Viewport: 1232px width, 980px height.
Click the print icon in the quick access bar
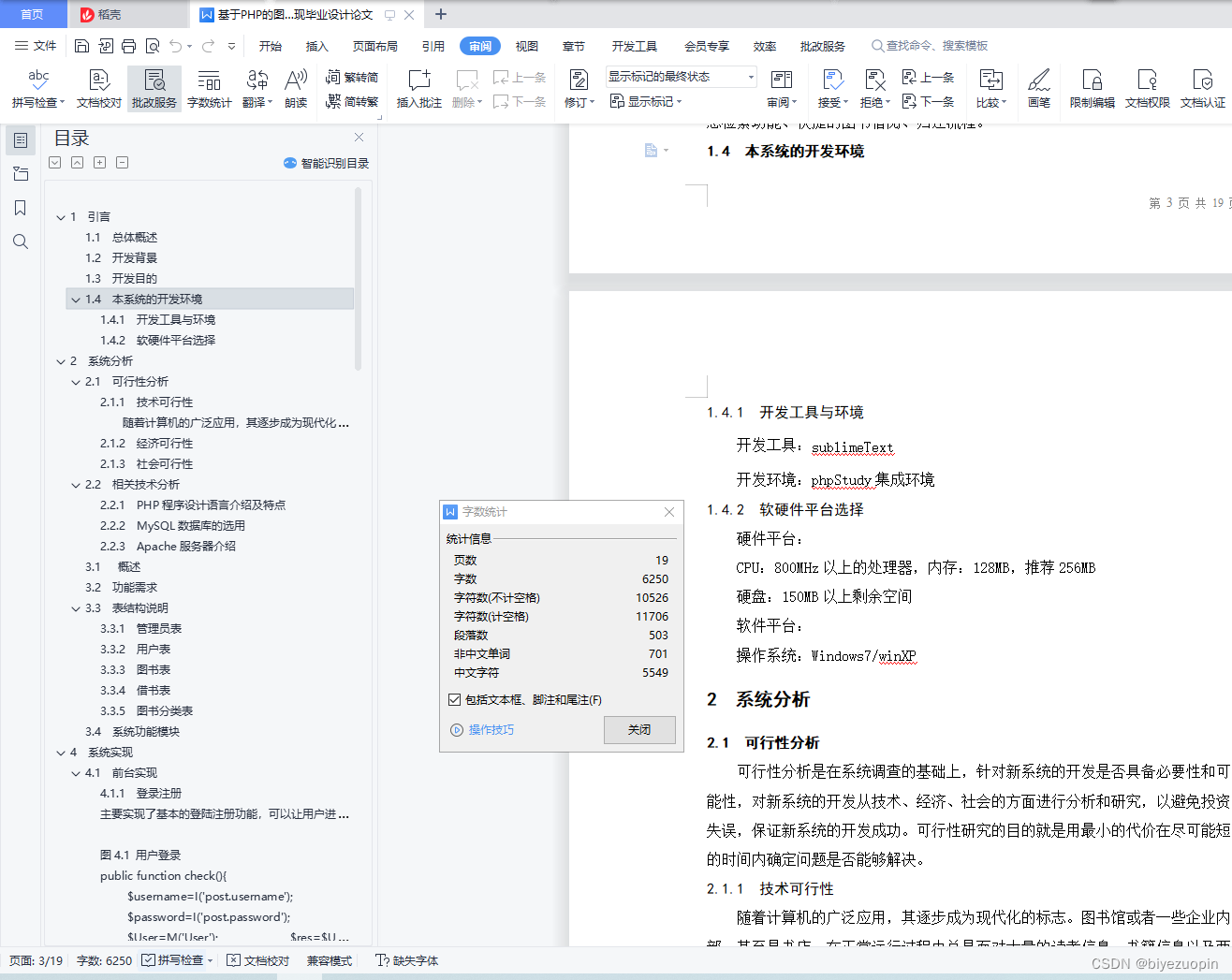tap(129, 46)
